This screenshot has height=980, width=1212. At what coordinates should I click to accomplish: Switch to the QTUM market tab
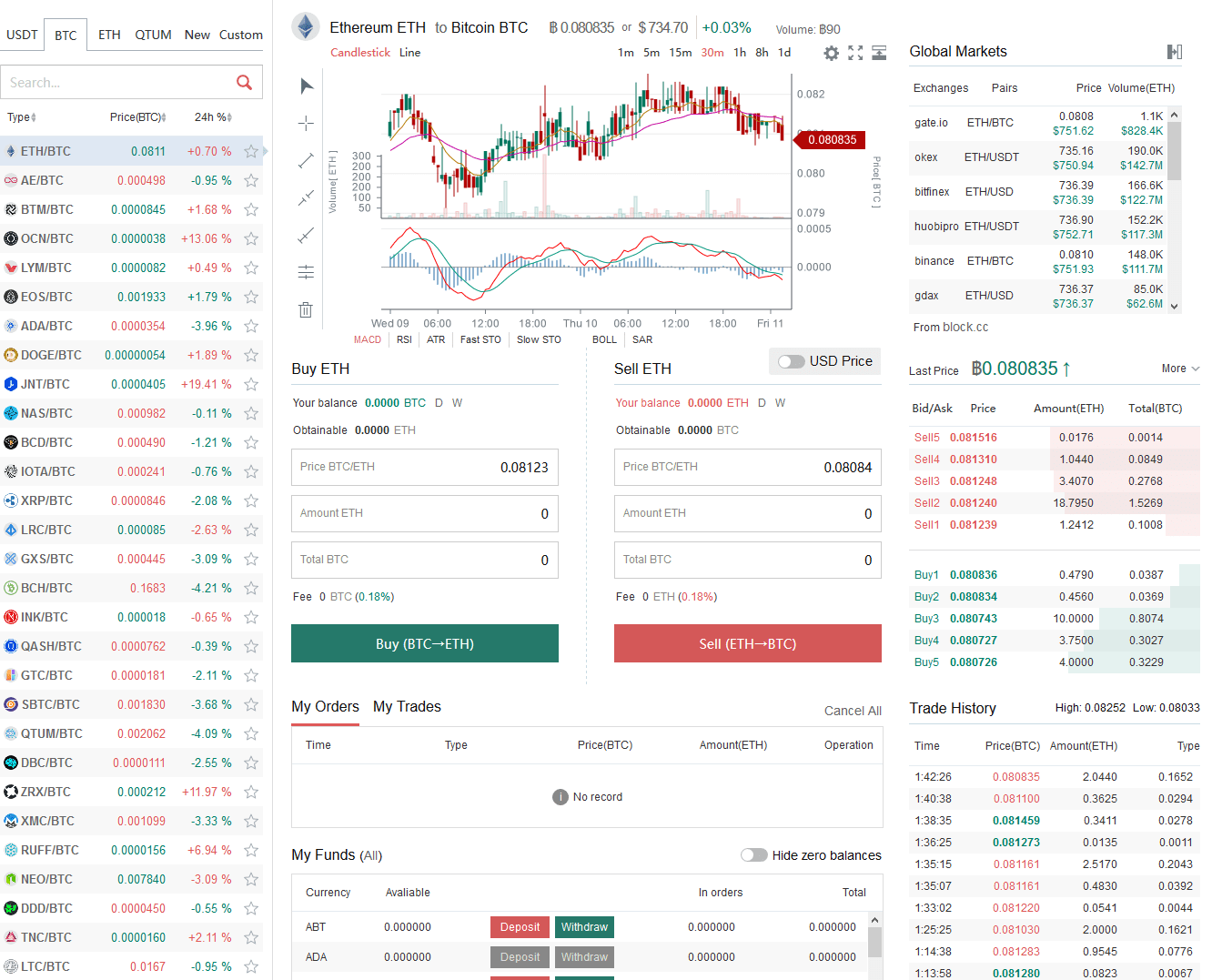point(153,35)
